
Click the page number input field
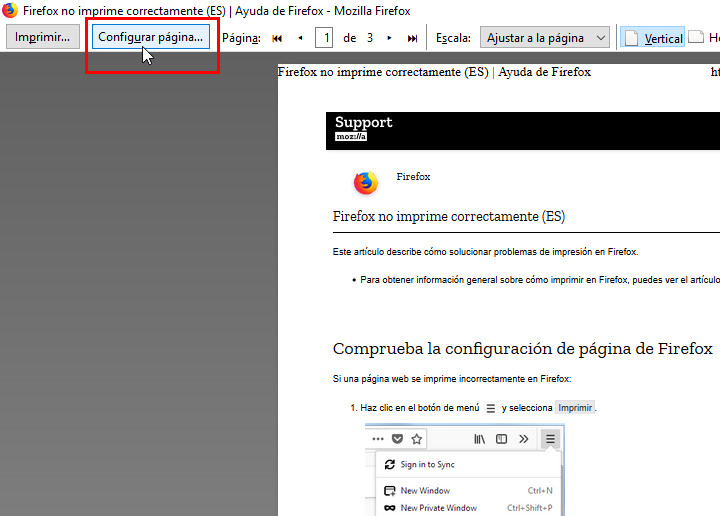(x=324, y=38)
